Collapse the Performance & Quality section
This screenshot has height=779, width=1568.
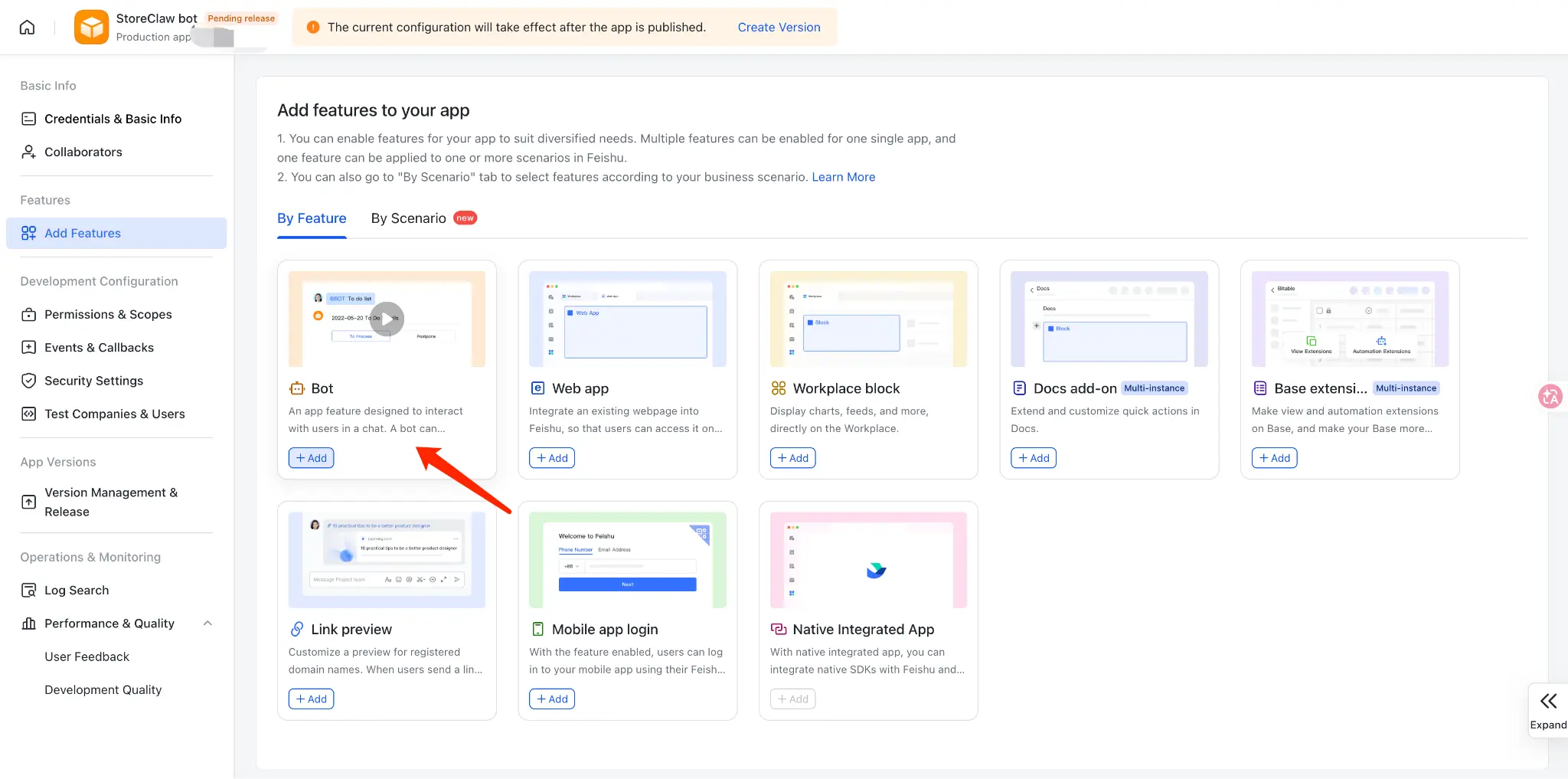pyautogui.click(x=207, y=624)
